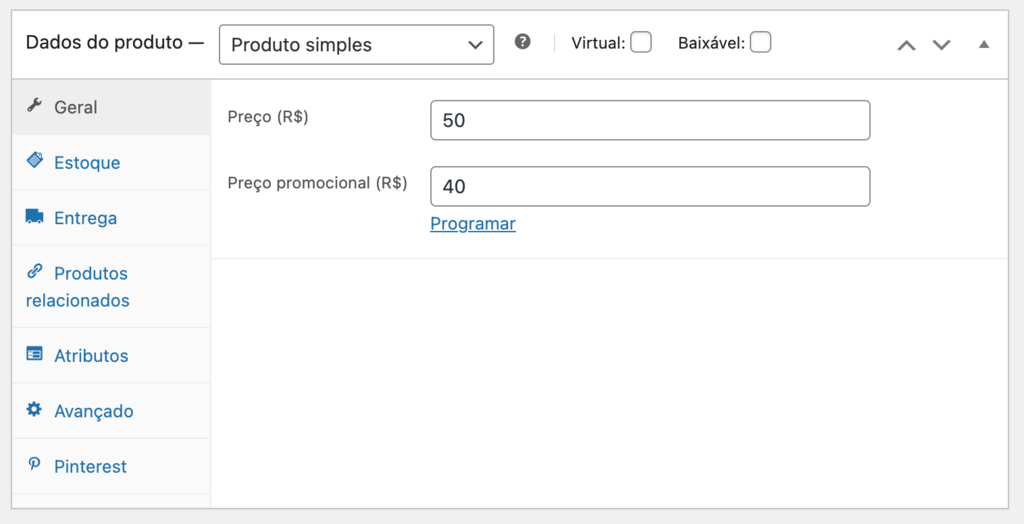This screenshot has height=524, width=1024.
Task: Open the Produto simples product type dropdown
Action: pos(357,44)
